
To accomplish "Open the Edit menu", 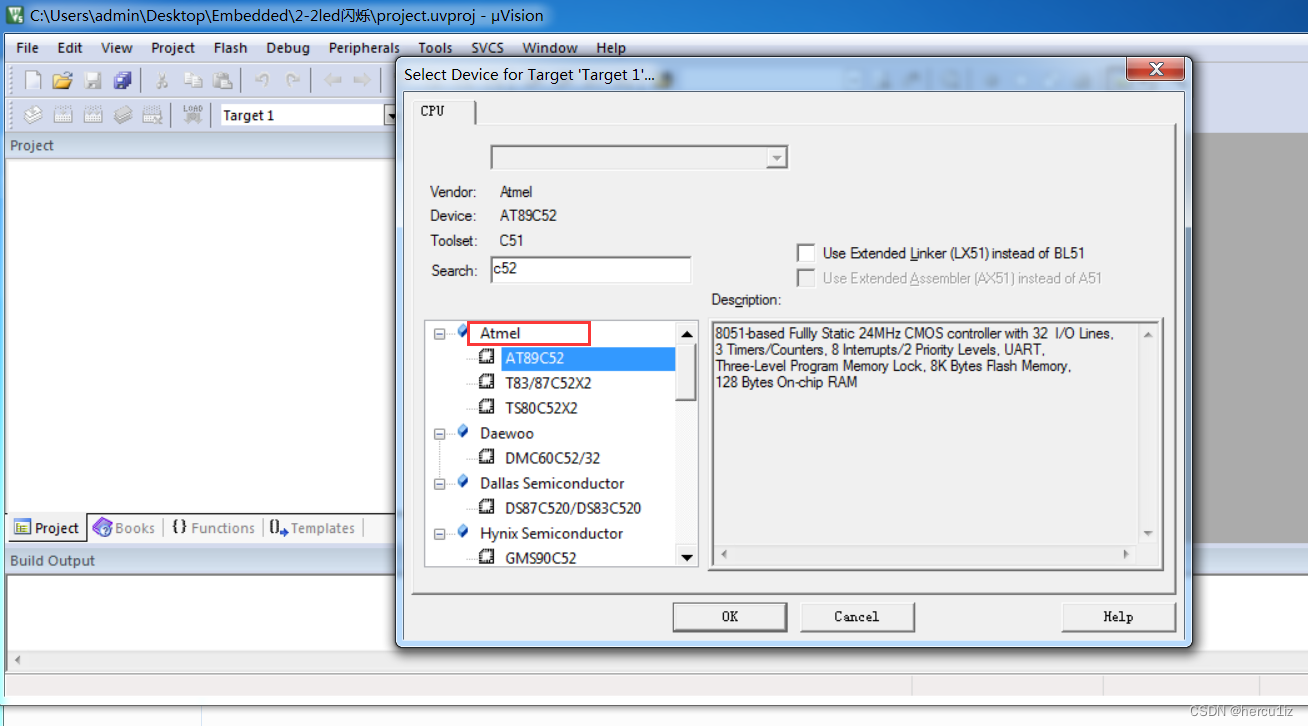I will pos(70,47).
